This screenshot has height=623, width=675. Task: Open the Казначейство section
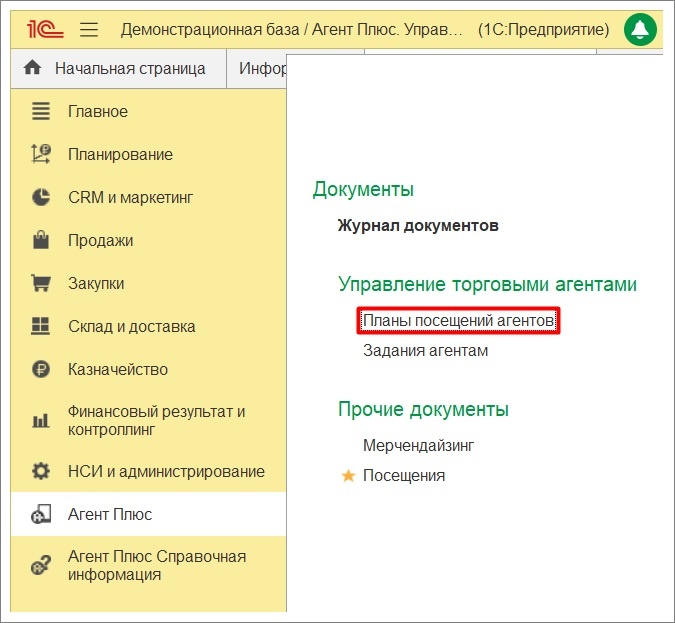coord(148,369)
